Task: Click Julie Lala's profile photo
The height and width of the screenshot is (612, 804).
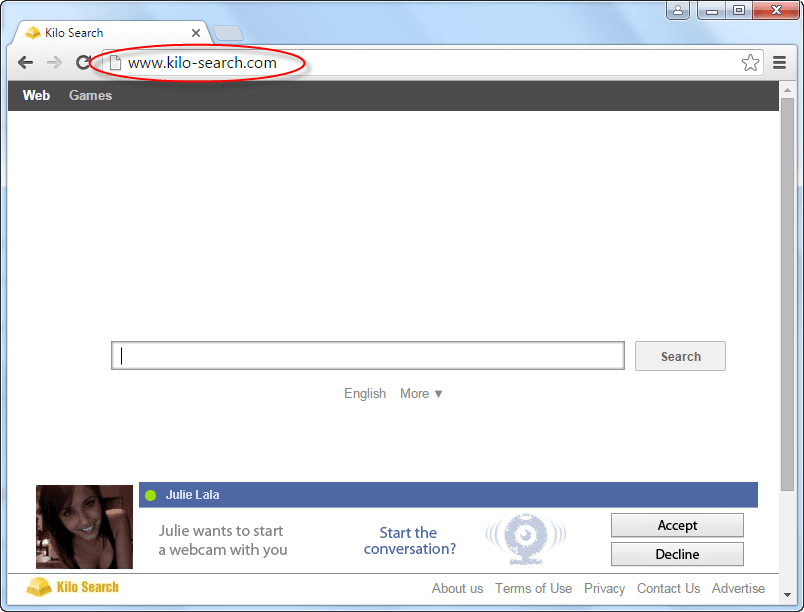Action: click(84, 527)
